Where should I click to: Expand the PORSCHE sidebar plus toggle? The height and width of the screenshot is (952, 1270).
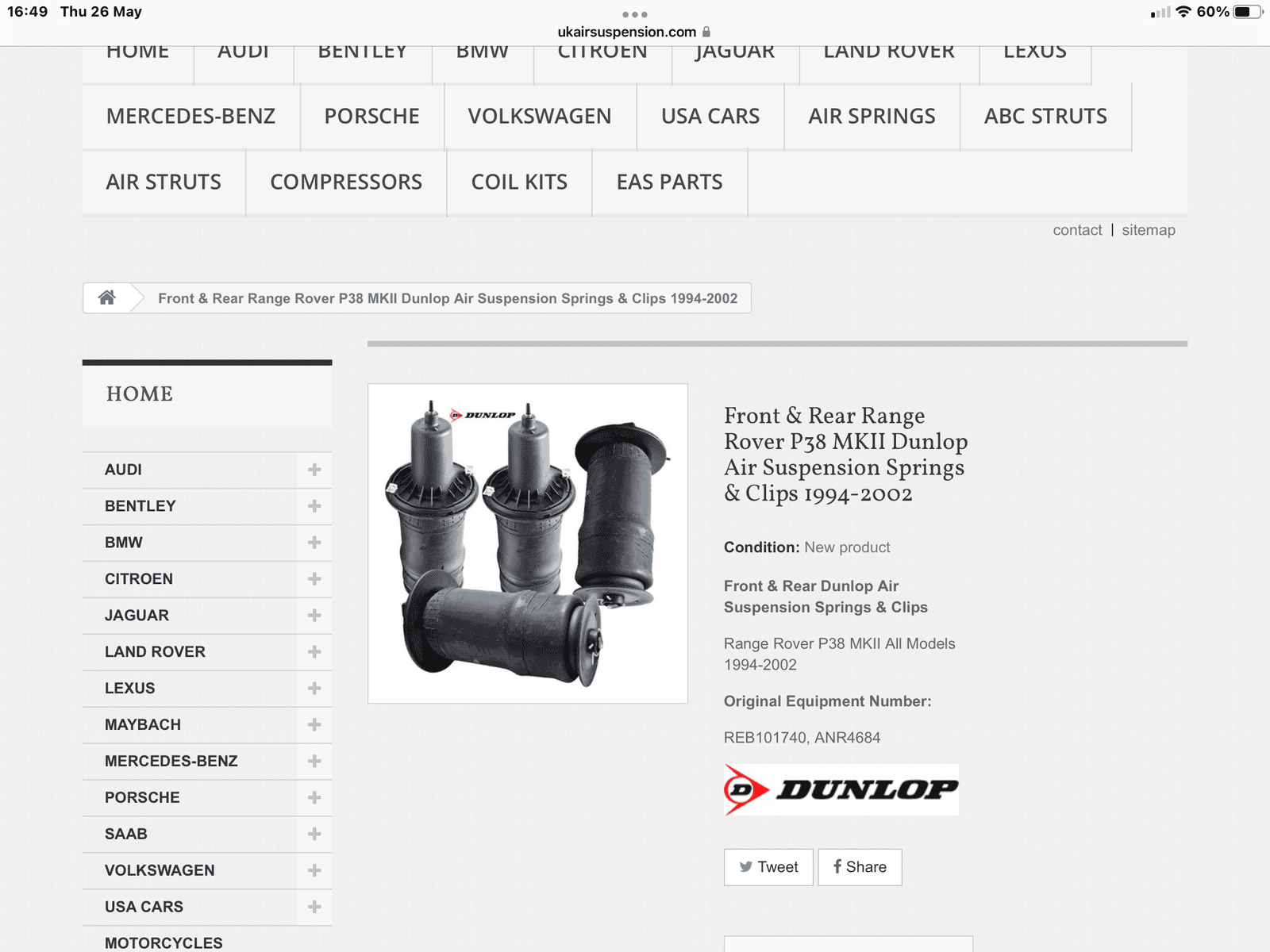tap(314, 797)
